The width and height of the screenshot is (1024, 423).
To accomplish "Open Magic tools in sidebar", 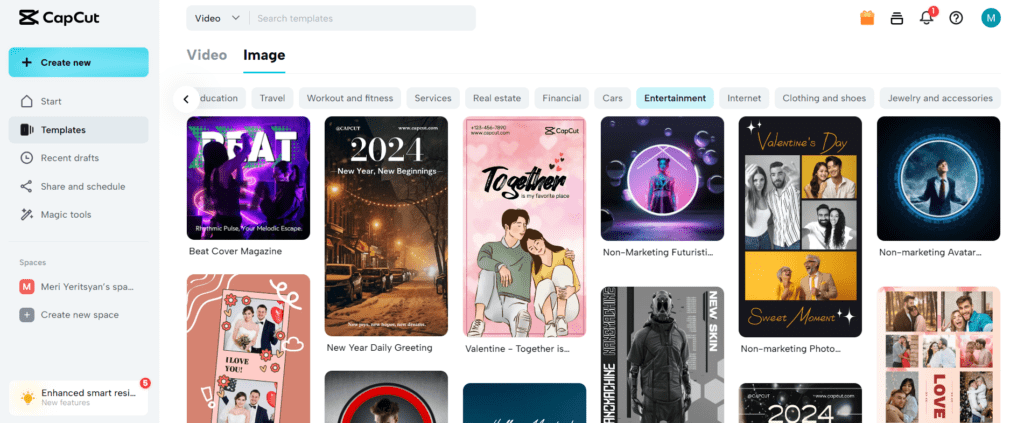I will click(78, 215).
